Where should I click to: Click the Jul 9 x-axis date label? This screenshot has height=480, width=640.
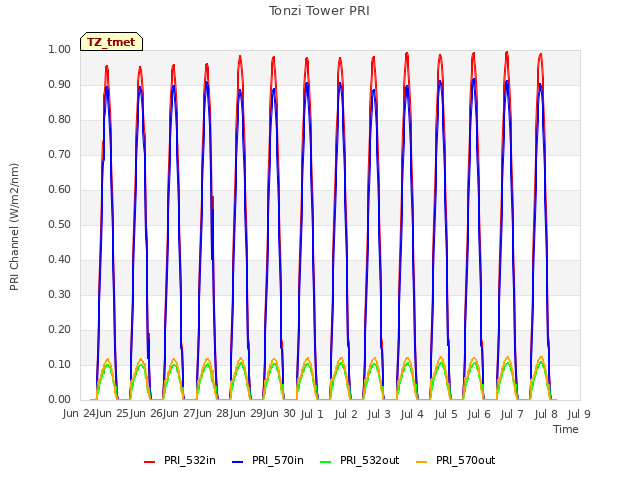point(579,414)
